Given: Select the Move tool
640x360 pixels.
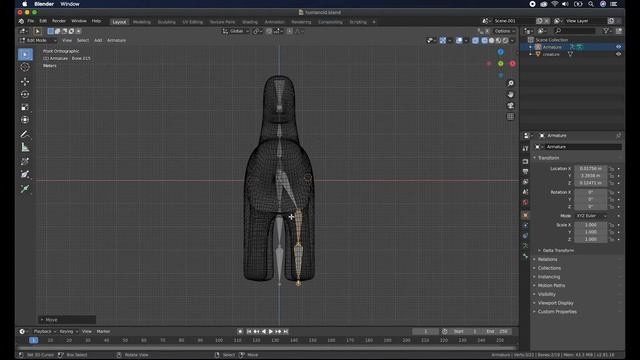Looking at the screenshot, I should [25, 81].
